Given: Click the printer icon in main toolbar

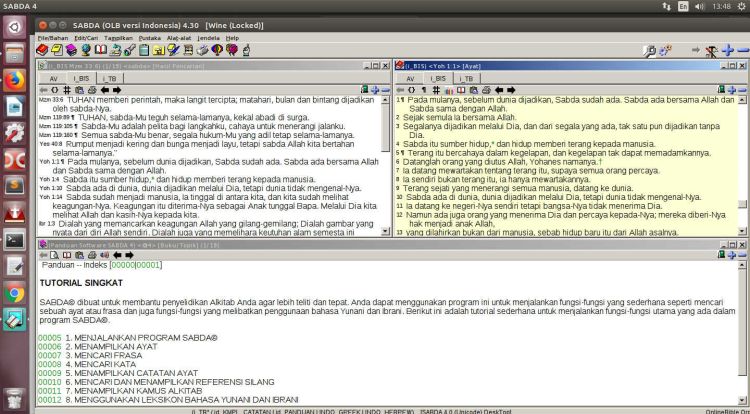Looking at the screenshot, I should [203, 50].
